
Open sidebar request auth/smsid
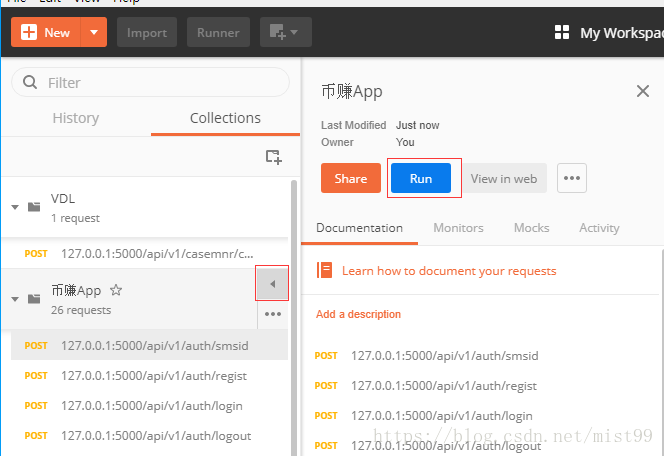149,345
